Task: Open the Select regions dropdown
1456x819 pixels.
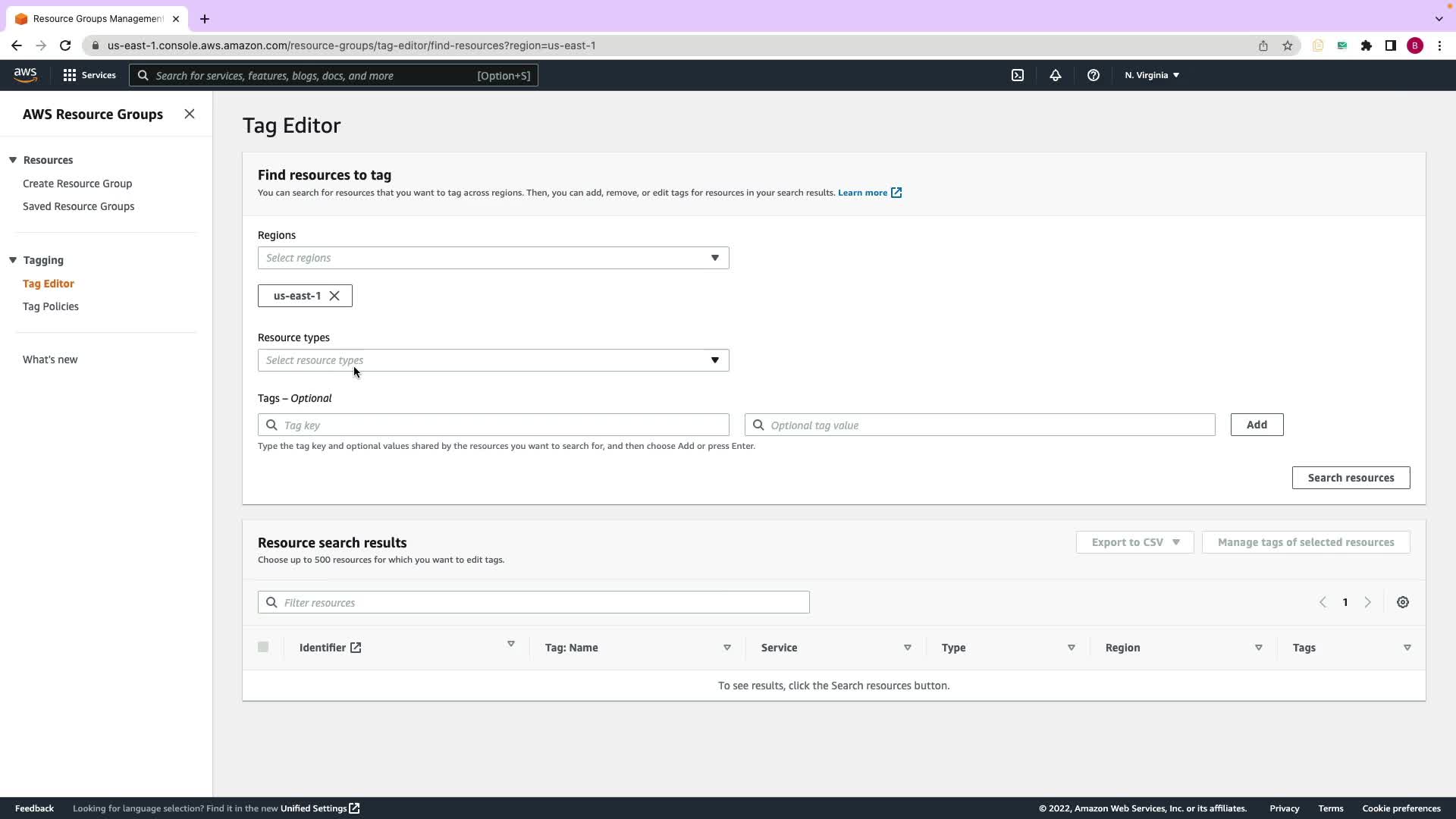Action: click(x=493, y=258)
